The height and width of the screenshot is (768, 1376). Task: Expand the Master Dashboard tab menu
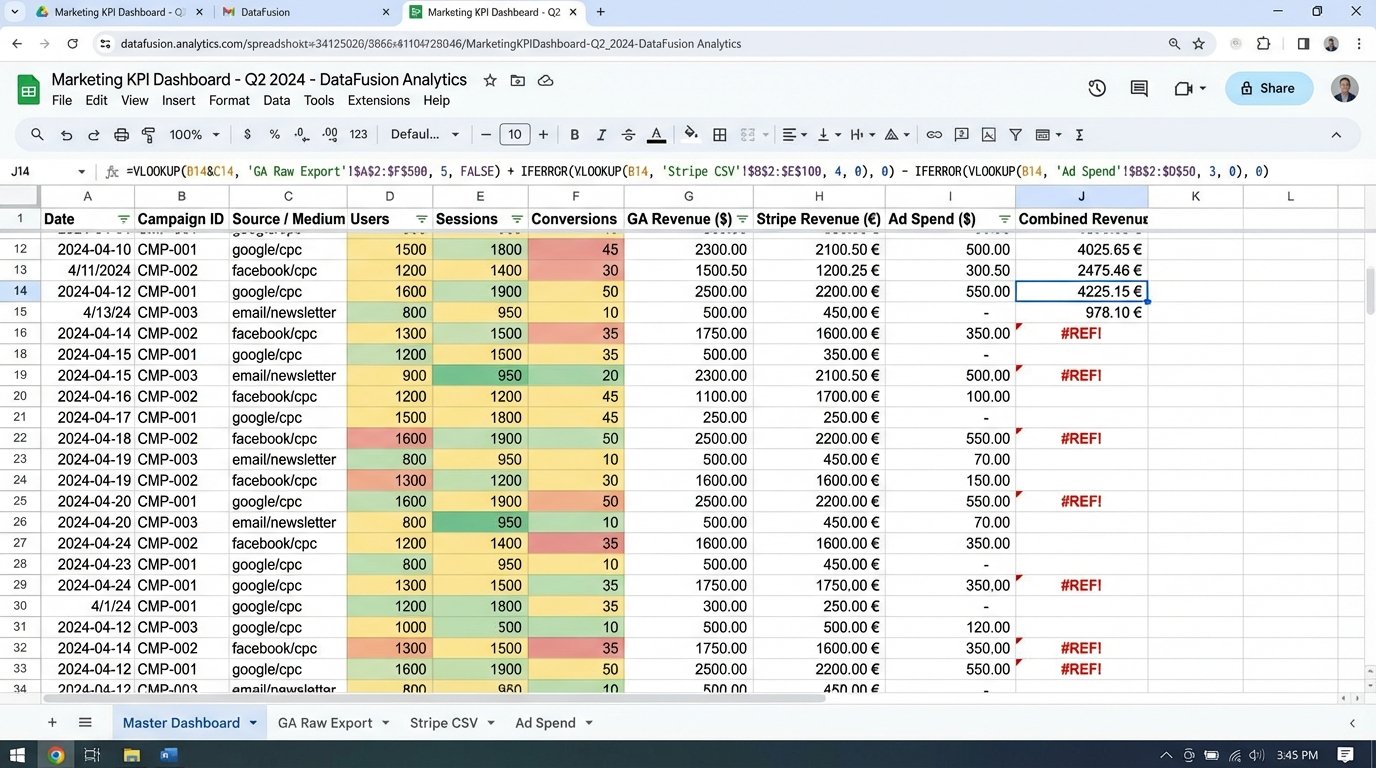[x=253, y=722]
